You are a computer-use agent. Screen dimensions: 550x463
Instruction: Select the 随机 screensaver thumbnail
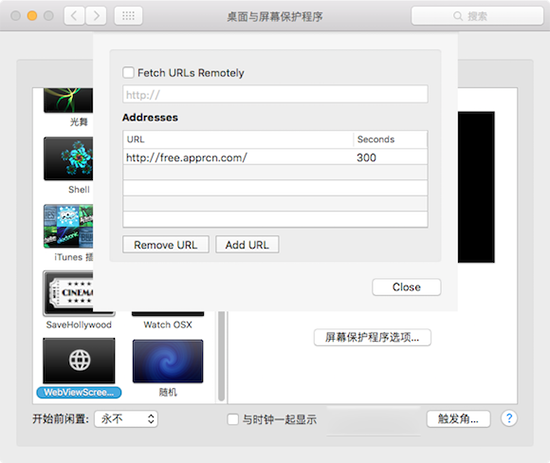168,361
